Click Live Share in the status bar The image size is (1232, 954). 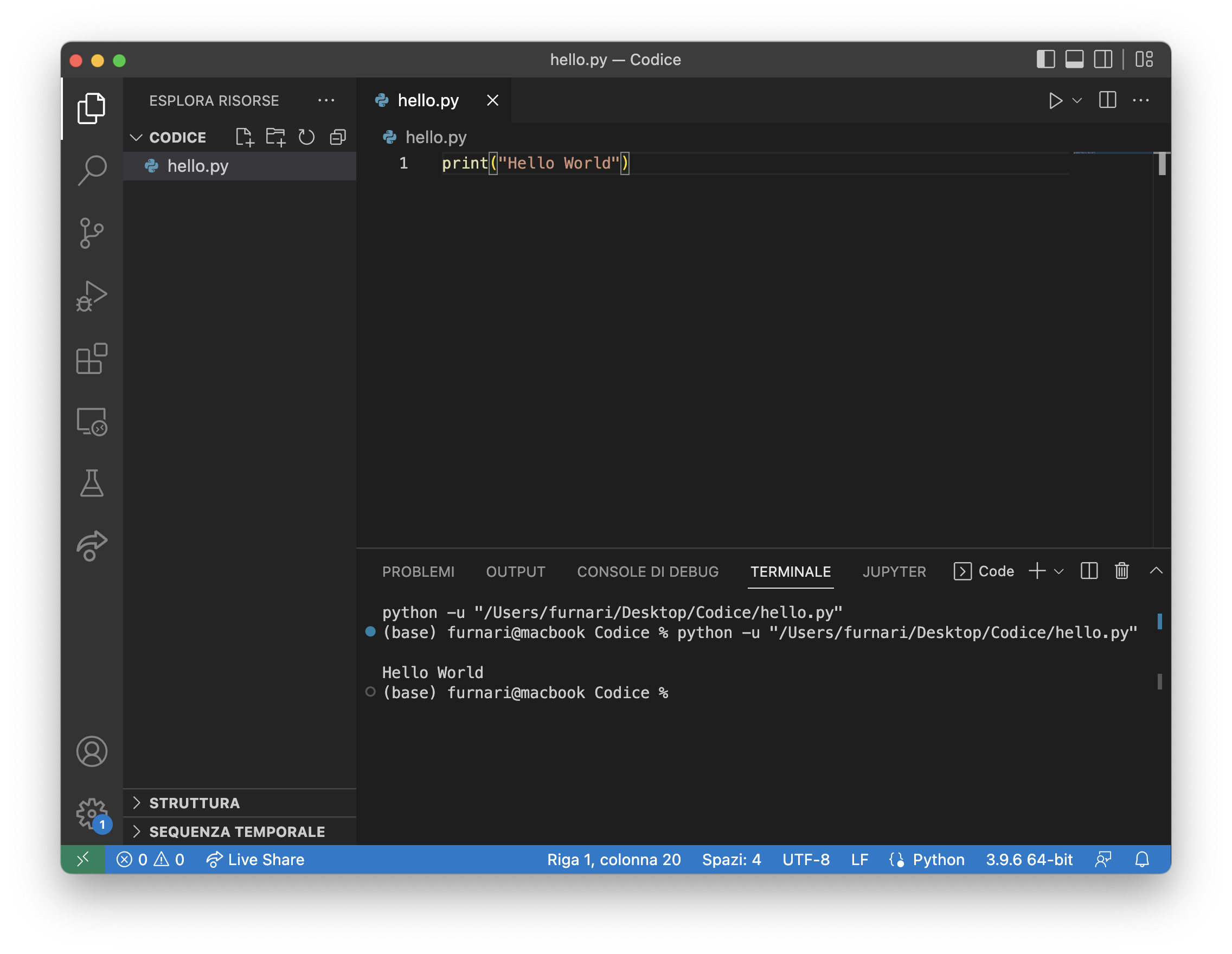[x=256, y=859]
